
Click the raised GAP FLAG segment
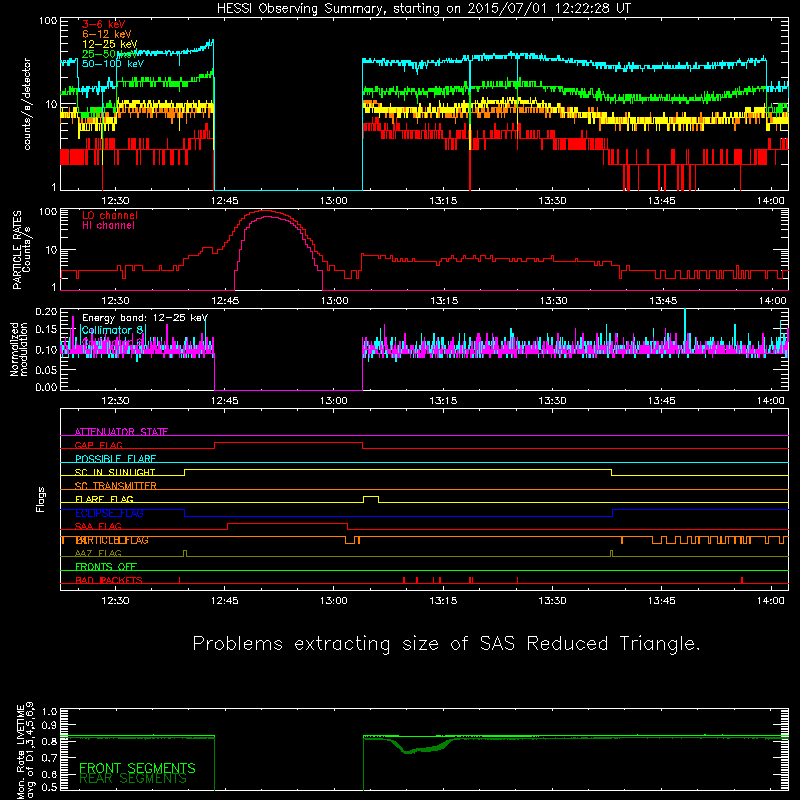288,443
